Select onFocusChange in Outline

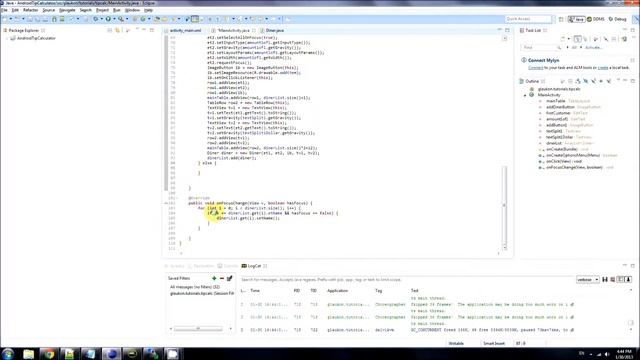click(x=574, y=167)
